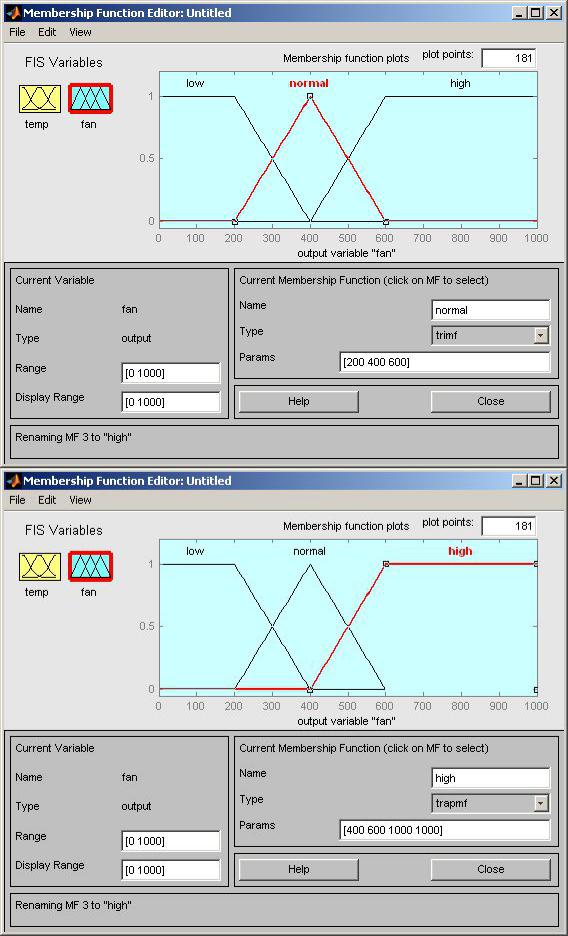Click the peak handle of the normal MF at 400
Viewport: 568px width, 936px height.
310,96
